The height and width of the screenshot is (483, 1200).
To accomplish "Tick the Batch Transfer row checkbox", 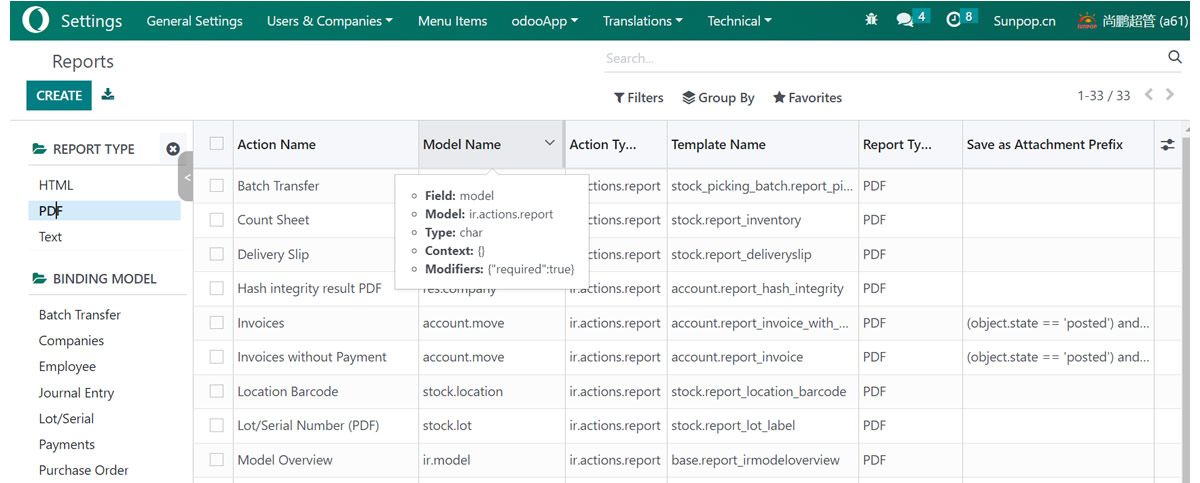I will point(216,185).
